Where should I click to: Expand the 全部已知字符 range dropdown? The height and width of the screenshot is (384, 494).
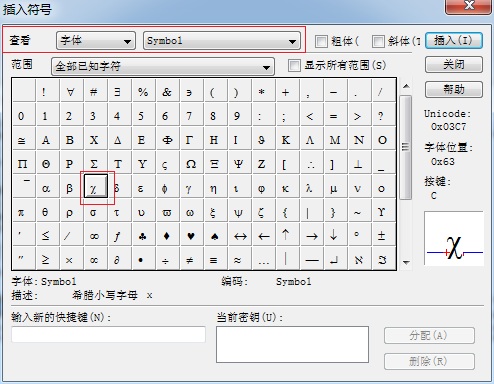163,66
